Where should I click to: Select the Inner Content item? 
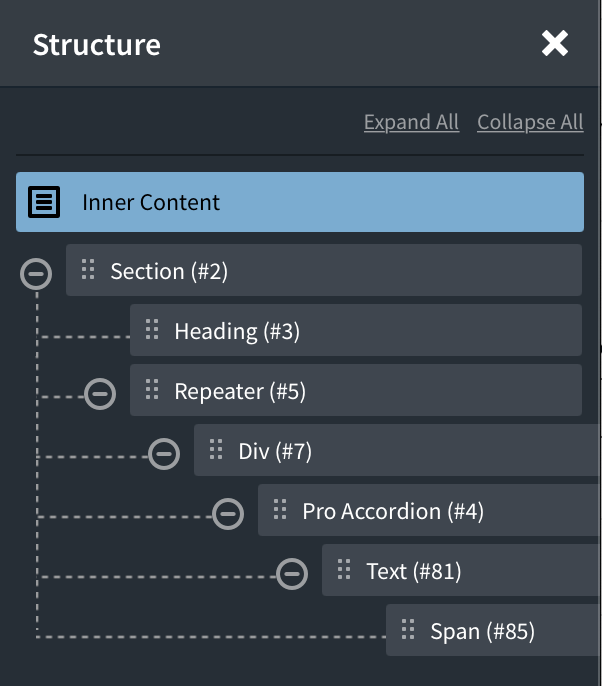tap(300, 202)
